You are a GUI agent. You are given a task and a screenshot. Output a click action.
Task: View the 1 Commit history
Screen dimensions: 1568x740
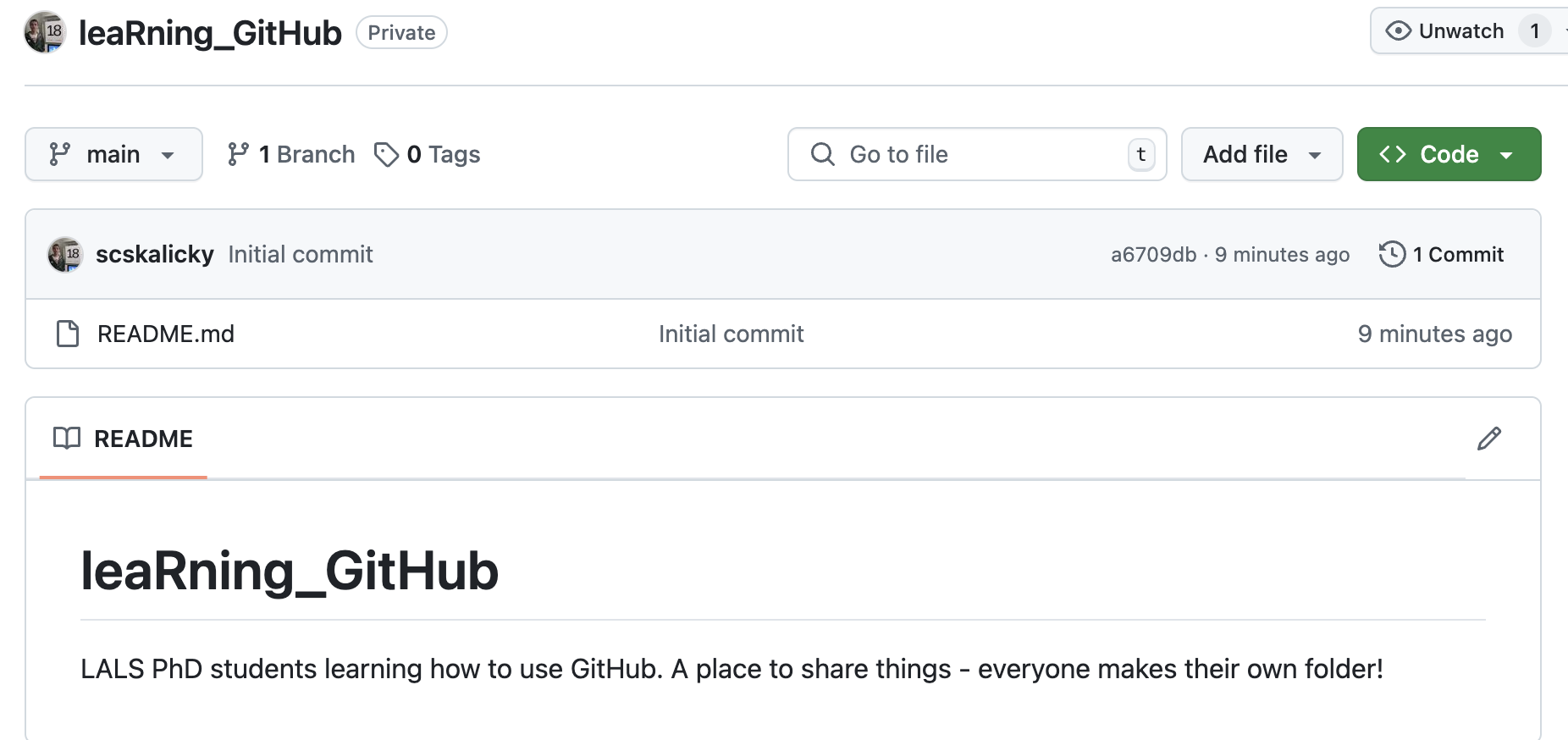(1441, 254)
